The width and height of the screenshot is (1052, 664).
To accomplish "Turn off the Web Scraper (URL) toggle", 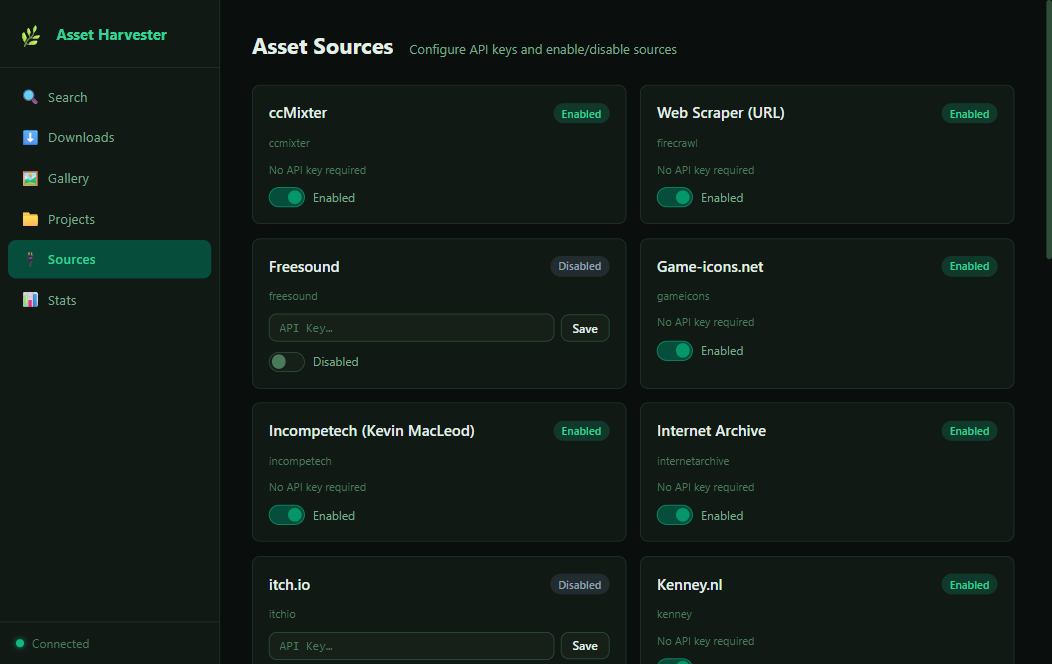I will click(674, 197).
